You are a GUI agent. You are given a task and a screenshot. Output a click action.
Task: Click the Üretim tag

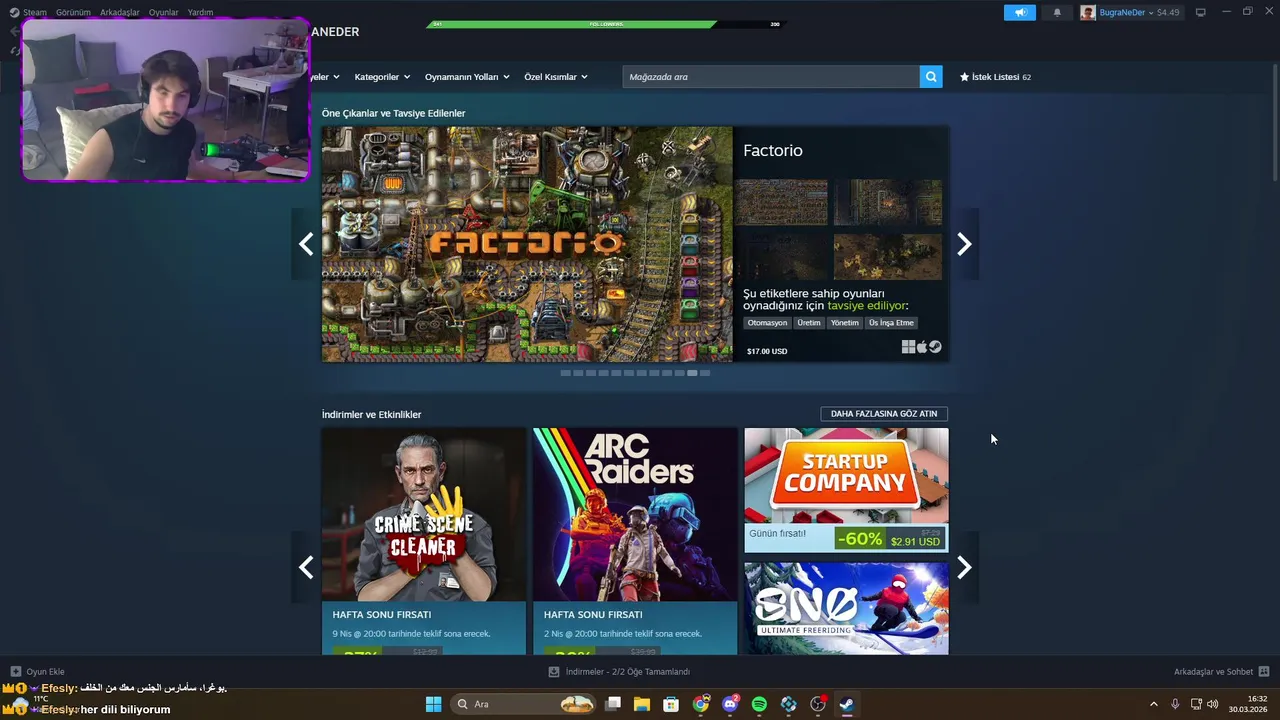point(809,323)
